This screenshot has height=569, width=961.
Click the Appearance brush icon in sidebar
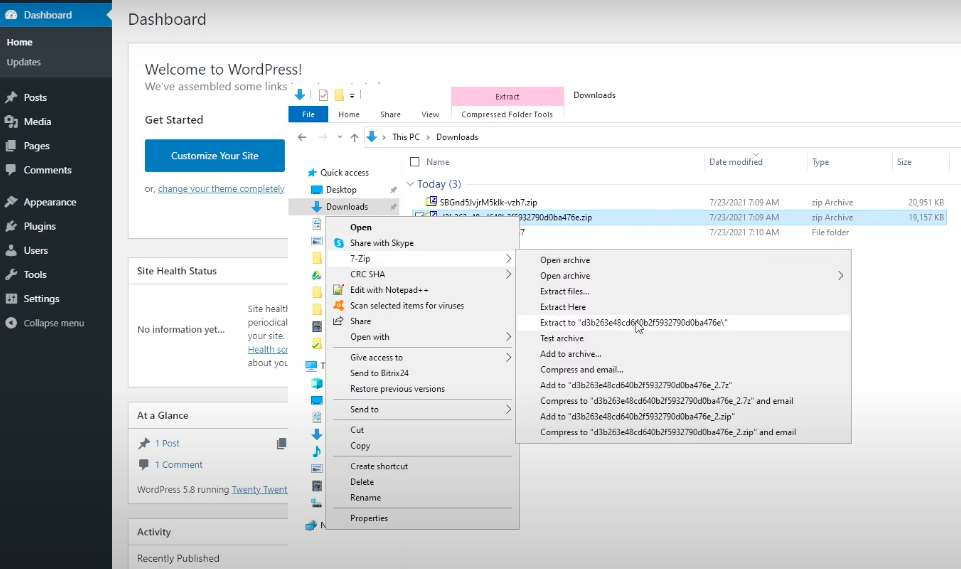[x=11, y=202]
